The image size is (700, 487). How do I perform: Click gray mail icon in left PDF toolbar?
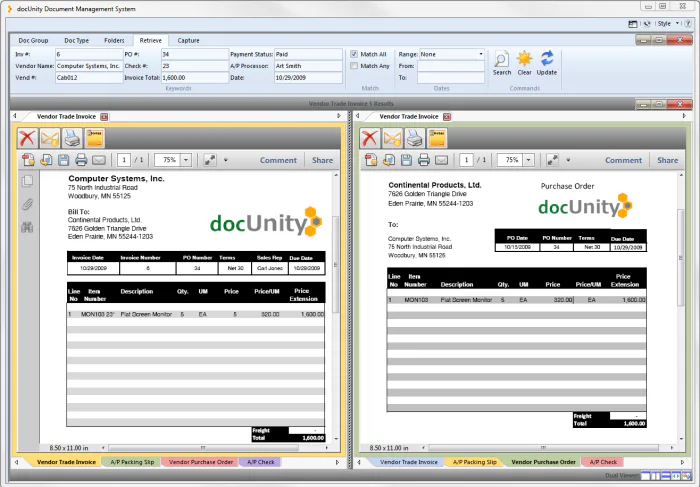pos(99,160)
